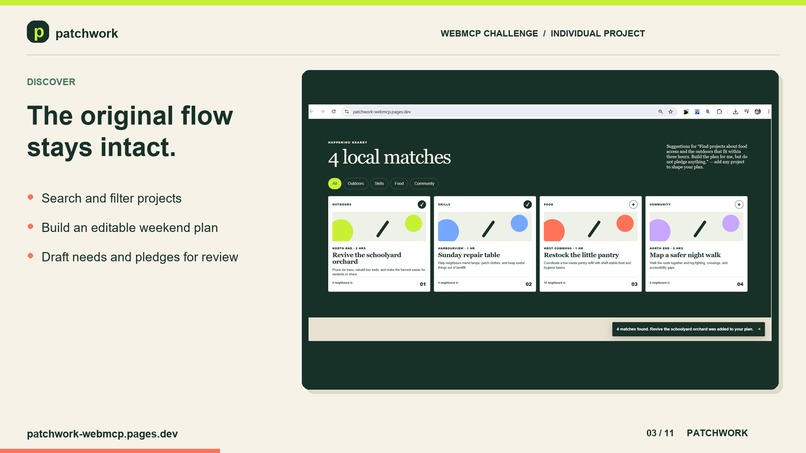The width and height of the screenshot is (806, 453).
Task: Bookmark the page with the star icon
Action: pos(670,112)
